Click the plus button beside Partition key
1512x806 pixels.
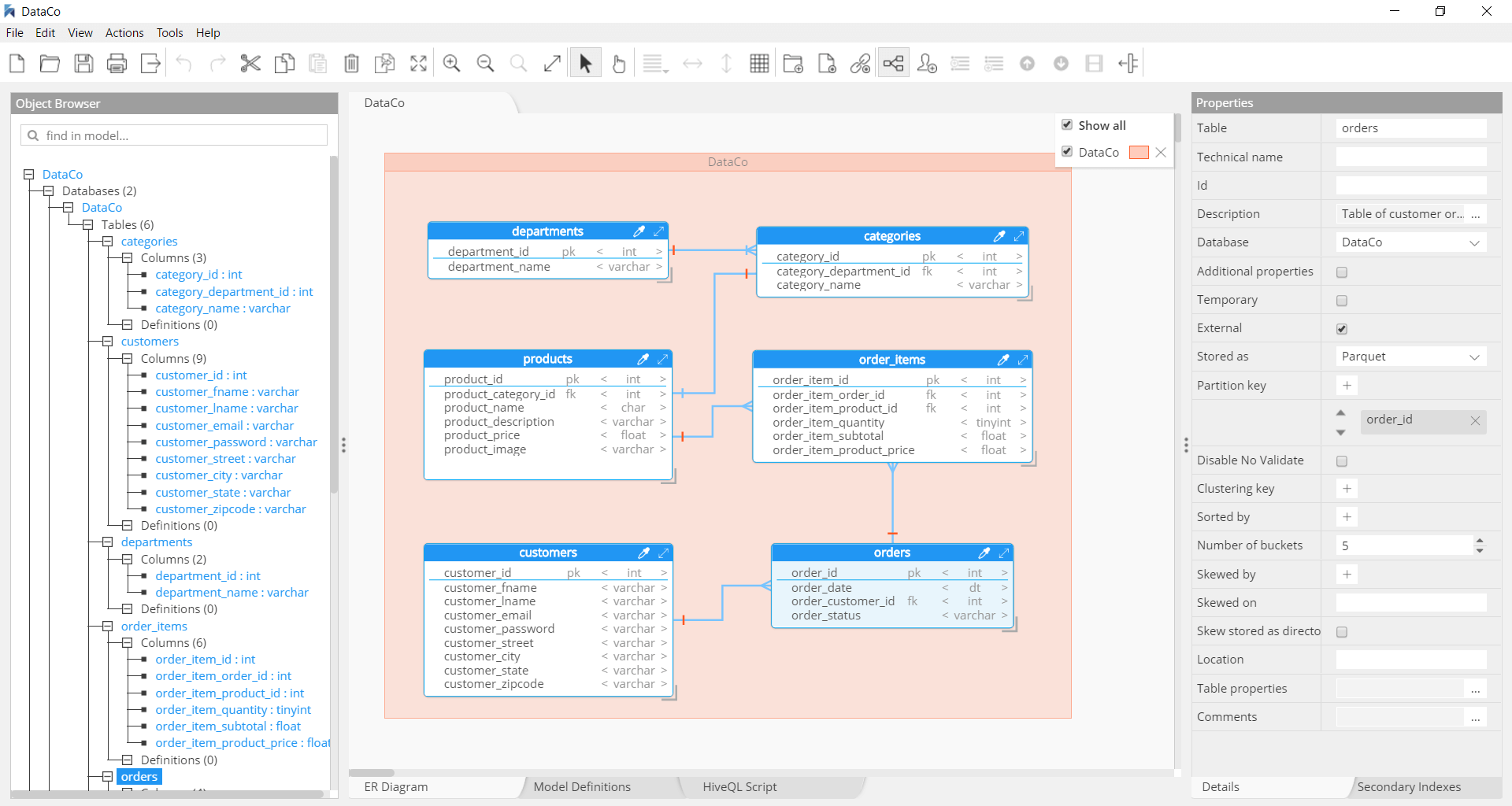click(1347, 386)
